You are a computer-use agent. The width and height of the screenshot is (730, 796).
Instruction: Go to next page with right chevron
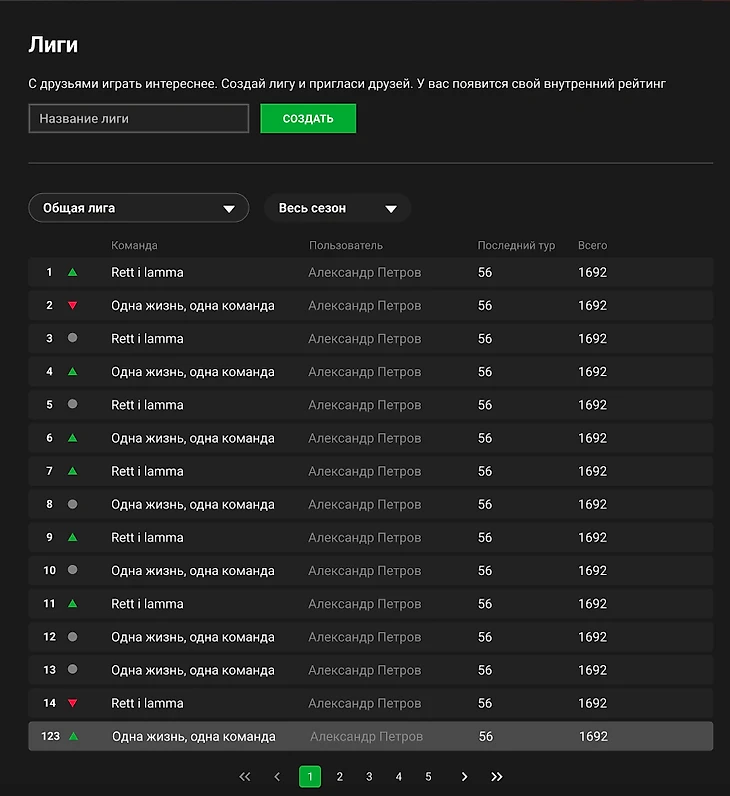(464, 777)
